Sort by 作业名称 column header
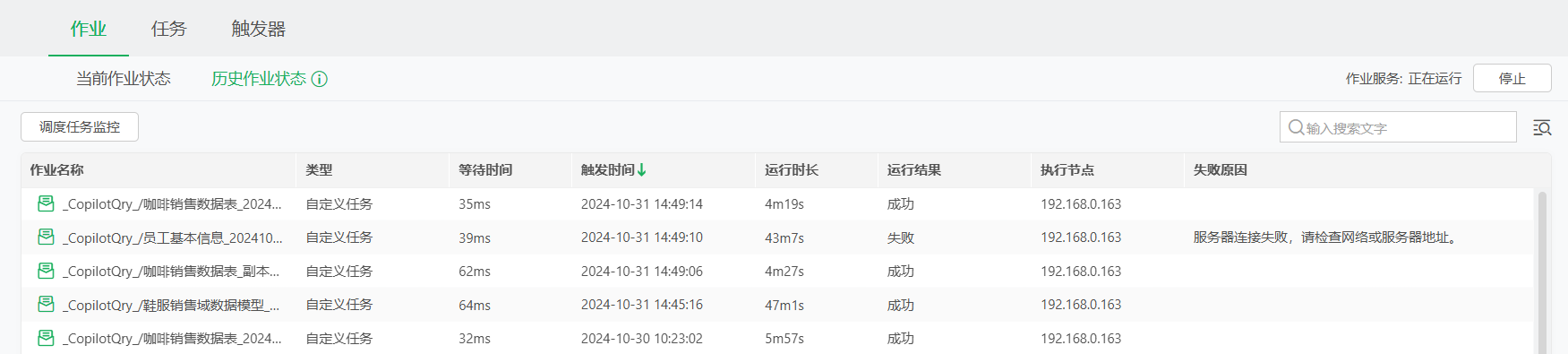 point(56,169)
